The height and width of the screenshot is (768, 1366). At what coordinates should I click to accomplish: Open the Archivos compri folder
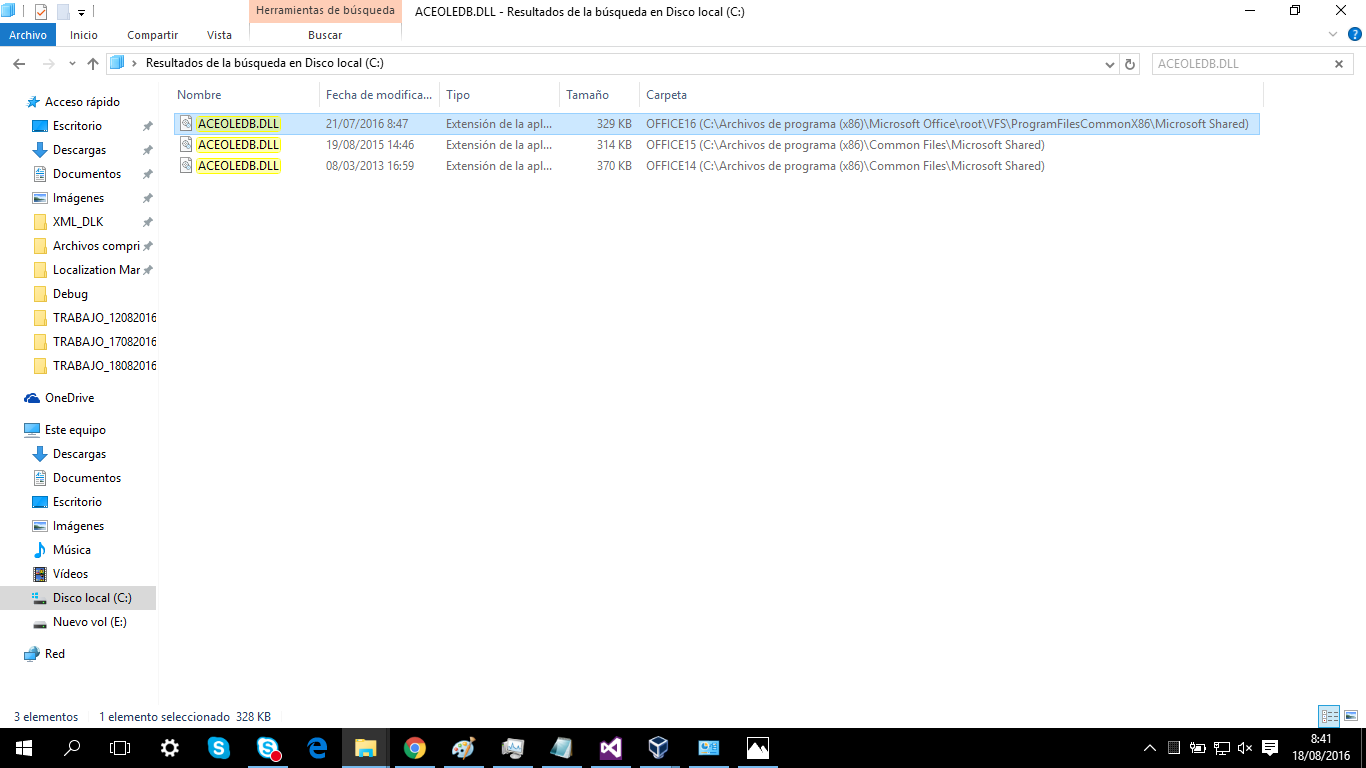(96, 246)
